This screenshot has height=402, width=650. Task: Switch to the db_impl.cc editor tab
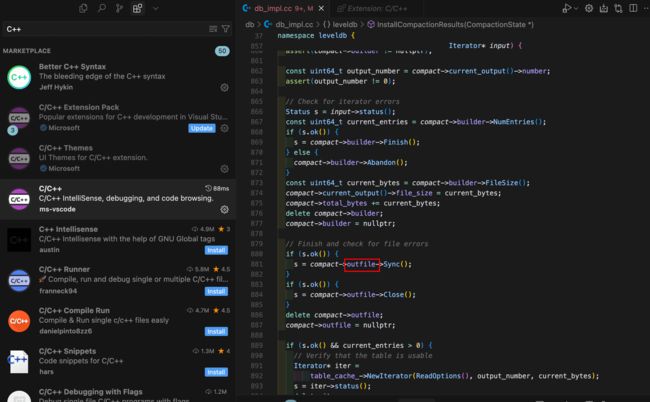tap(283, 8)
